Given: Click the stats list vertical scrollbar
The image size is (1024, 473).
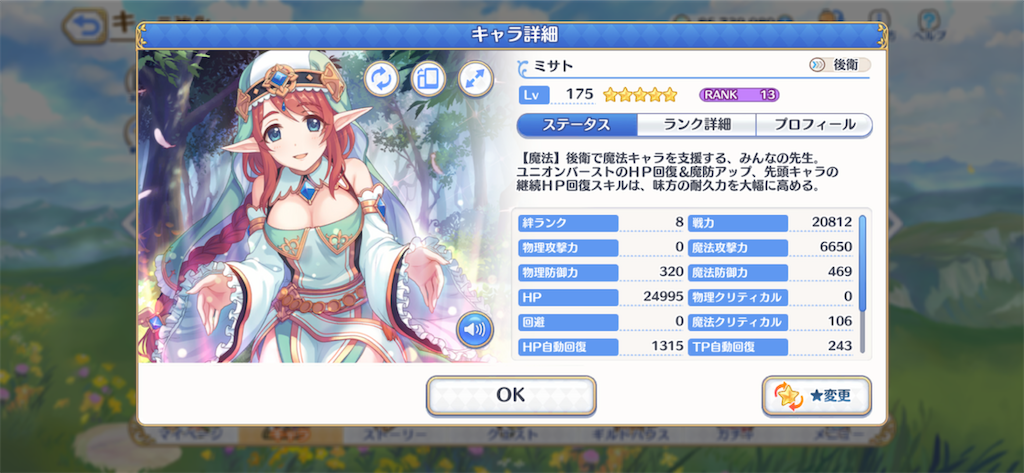Looking at the screenshot, I should pyautogui.click(x=862, y=282).
